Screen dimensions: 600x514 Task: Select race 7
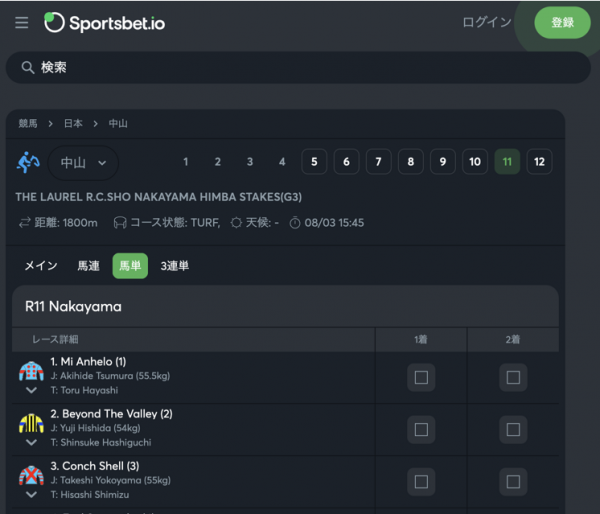(x=378, y=162)
